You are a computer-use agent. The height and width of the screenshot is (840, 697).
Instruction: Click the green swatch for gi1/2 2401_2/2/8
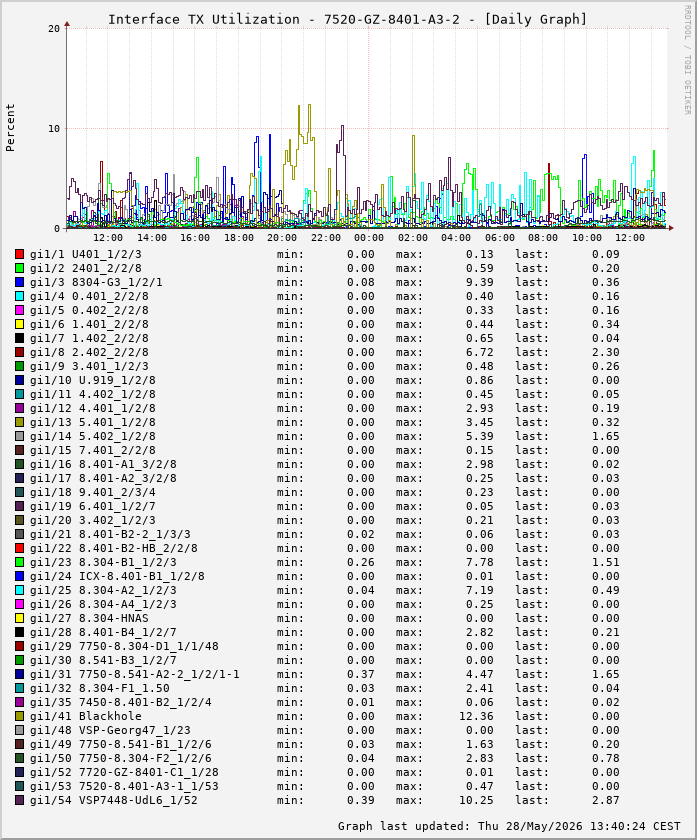click(20, 268)
